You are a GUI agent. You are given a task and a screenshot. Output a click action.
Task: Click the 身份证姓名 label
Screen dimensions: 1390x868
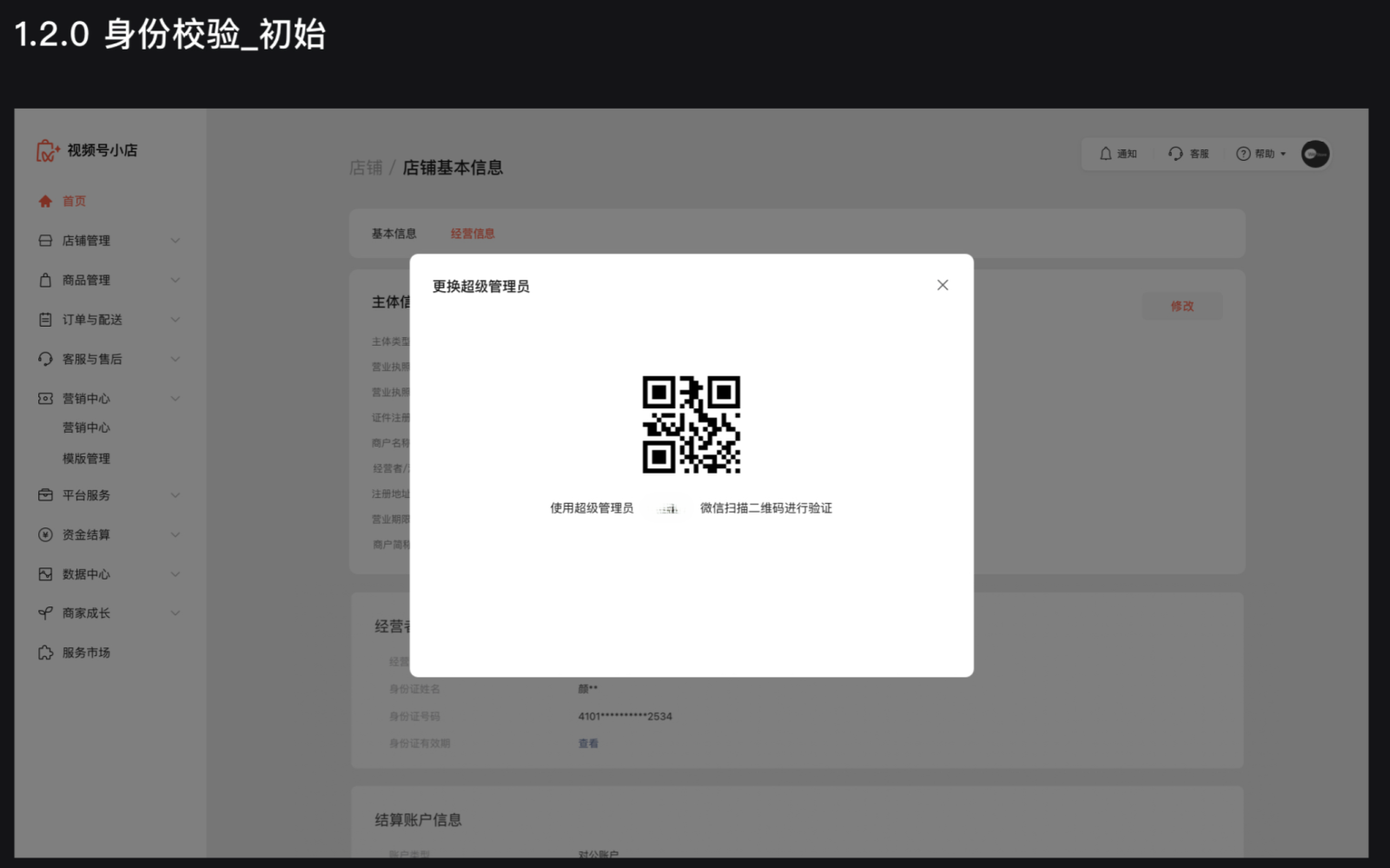[x=414, y=689]
